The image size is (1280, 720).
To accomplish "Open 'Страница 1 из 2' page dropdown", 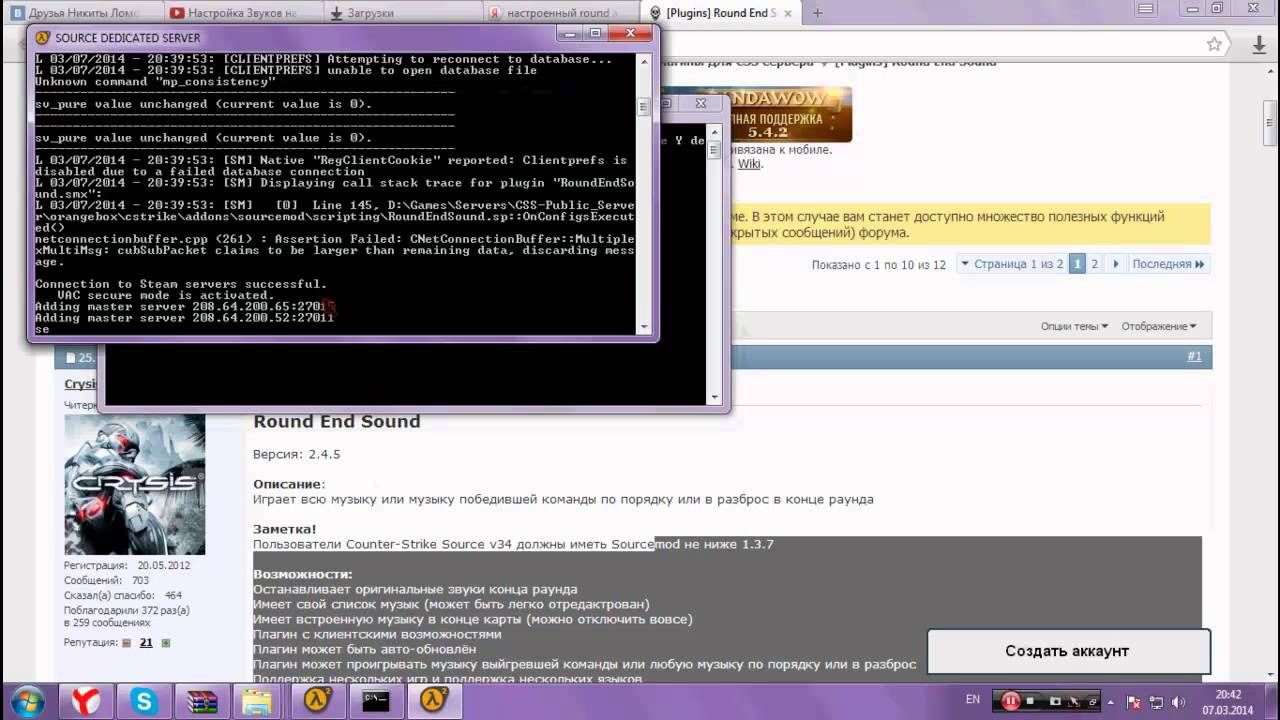I will tap(1011, 264).
